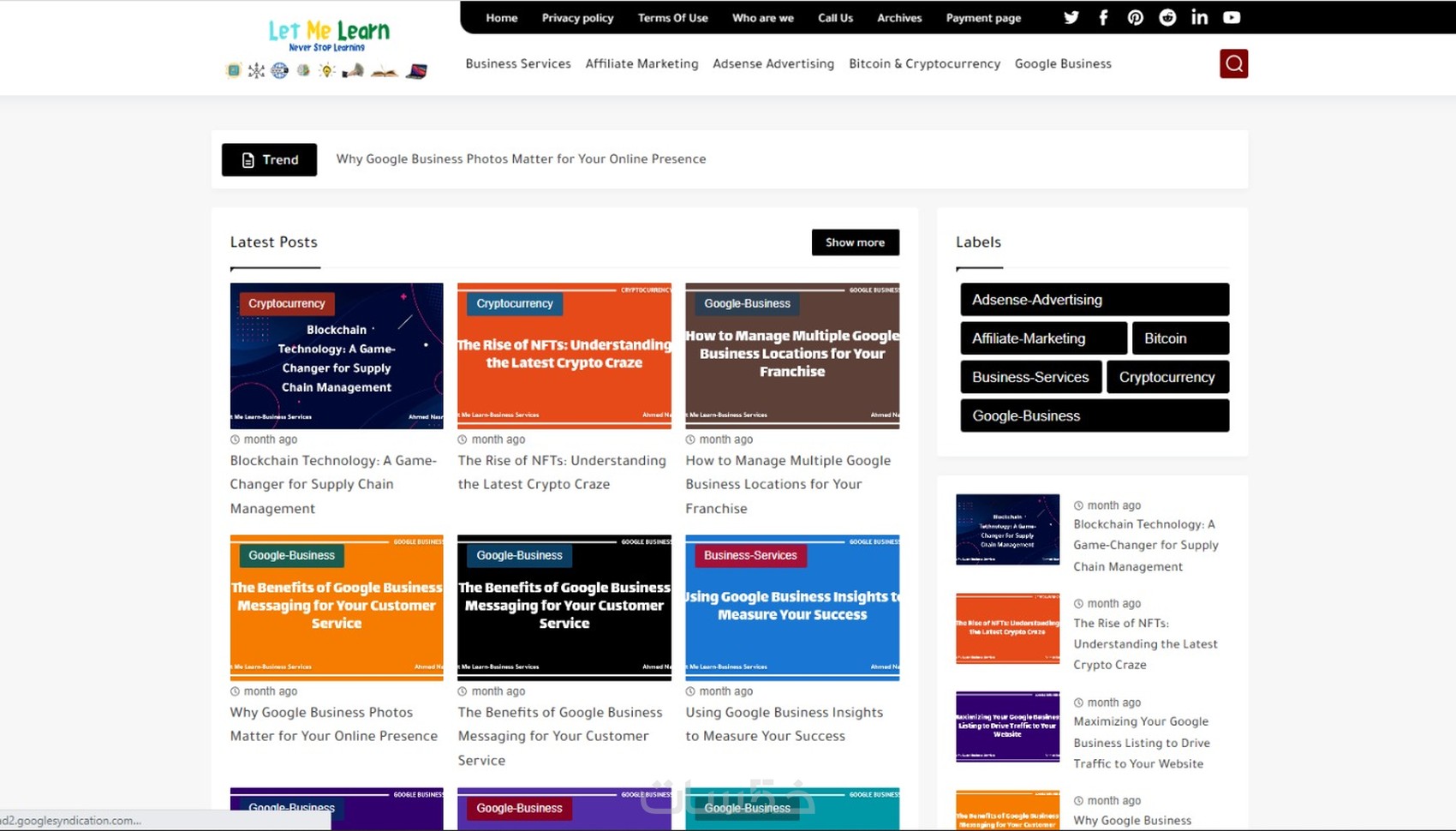Open the Privacy policy page

click(577, 18)
